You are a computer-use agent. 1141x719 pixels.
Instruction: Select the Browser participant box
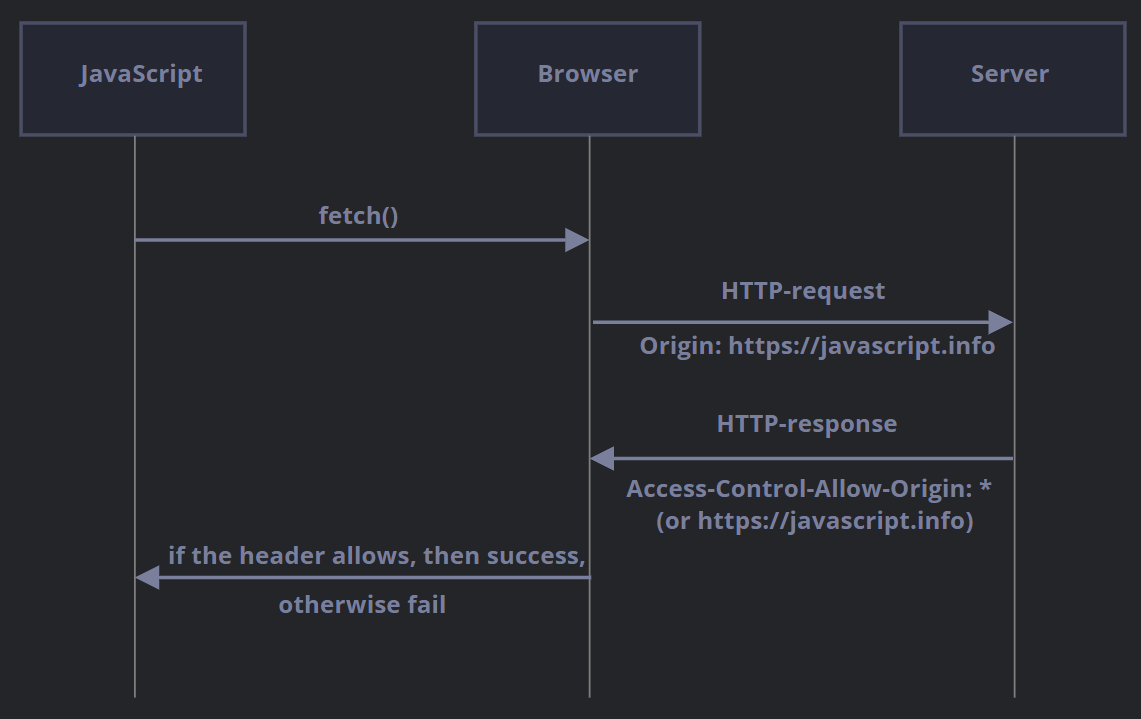pos(587,79)
